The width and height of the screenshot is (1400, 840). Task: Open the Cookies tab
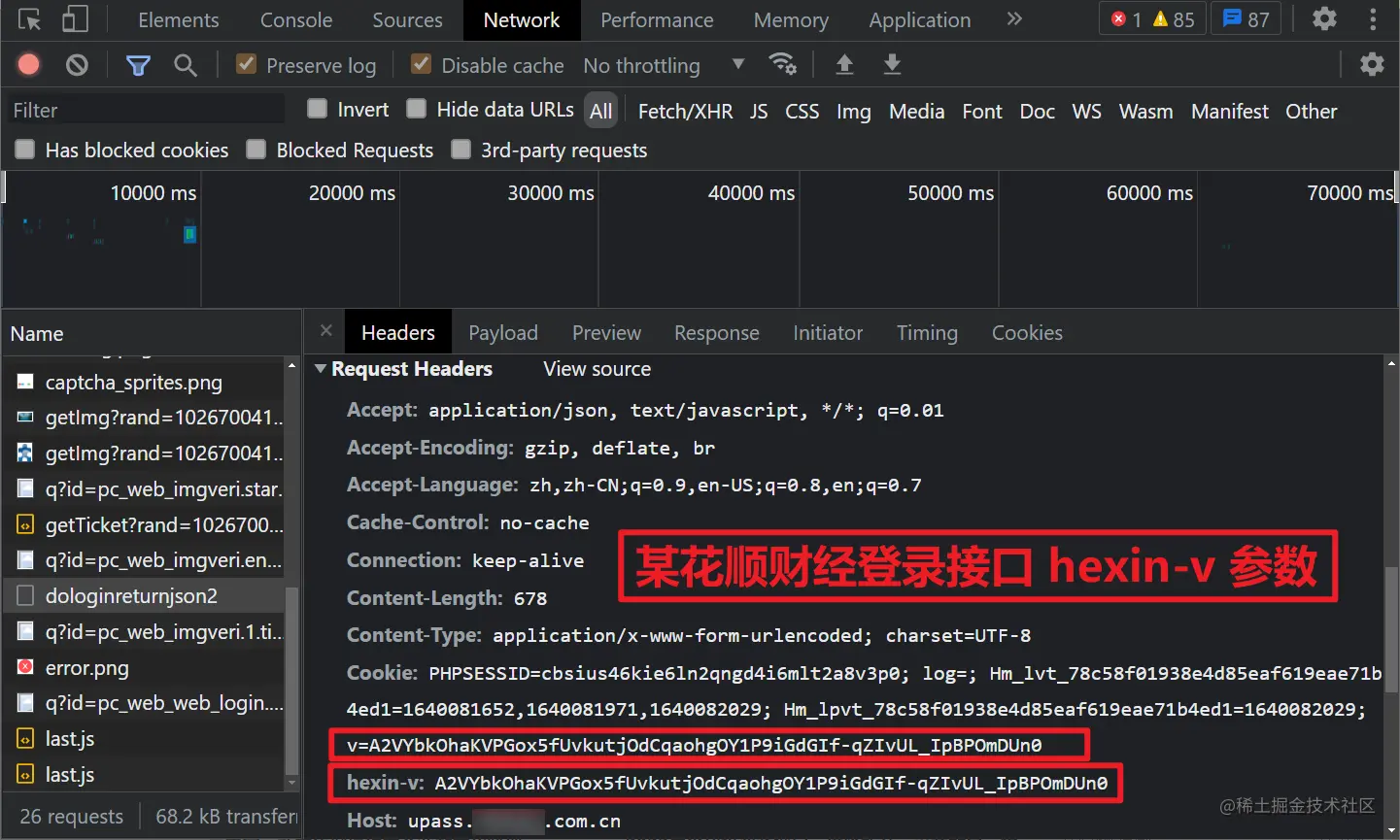click(x=1027, y=333)
